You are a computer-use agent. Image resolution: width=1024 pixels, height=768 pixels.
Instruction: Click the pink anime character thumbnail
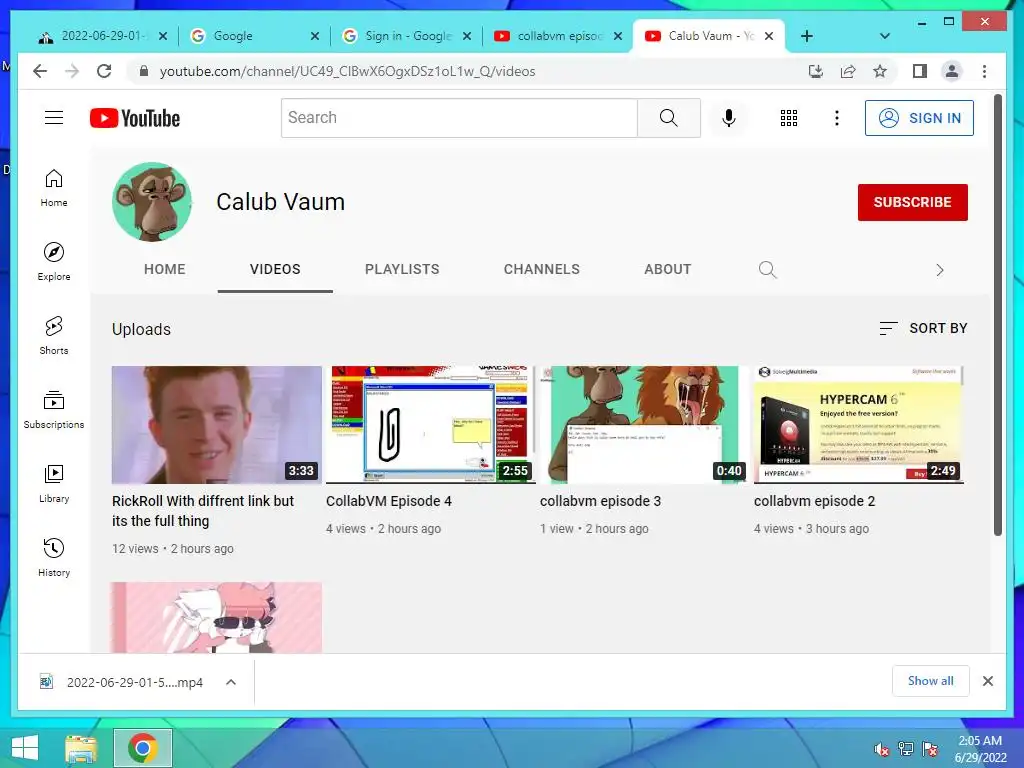pos(217,617)
